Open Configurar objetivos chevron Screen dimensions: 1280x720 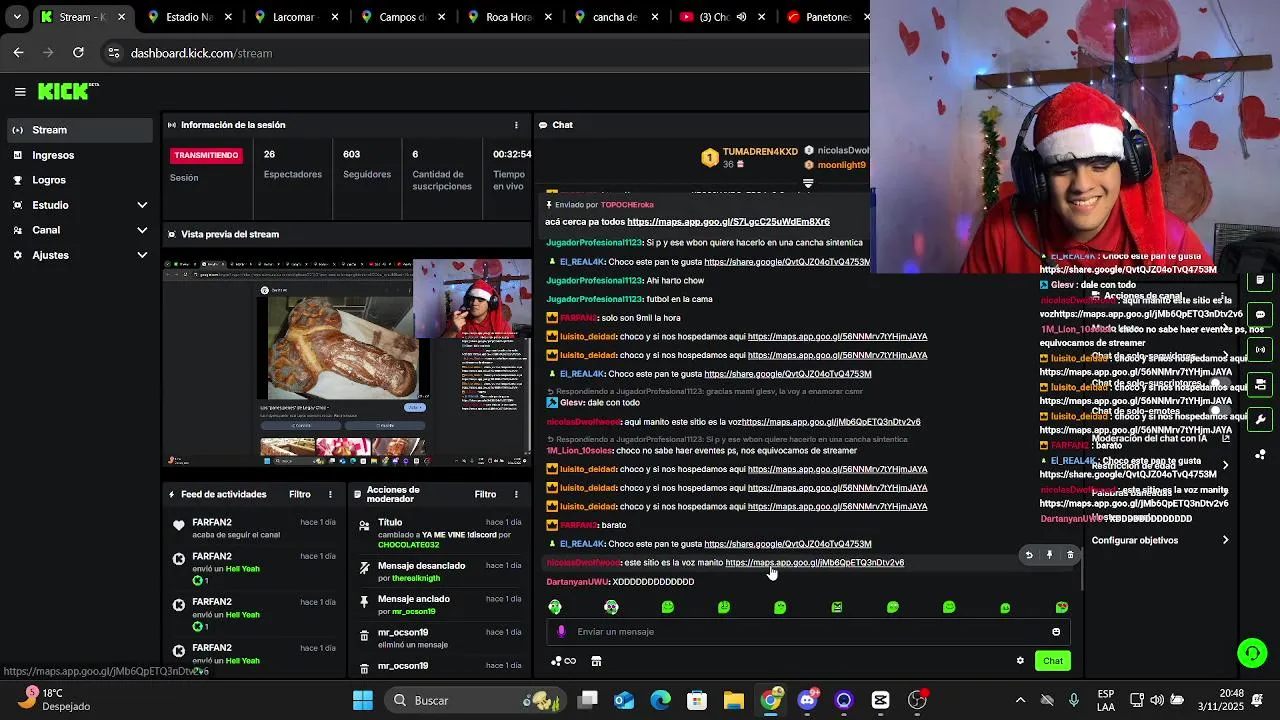1226,540
